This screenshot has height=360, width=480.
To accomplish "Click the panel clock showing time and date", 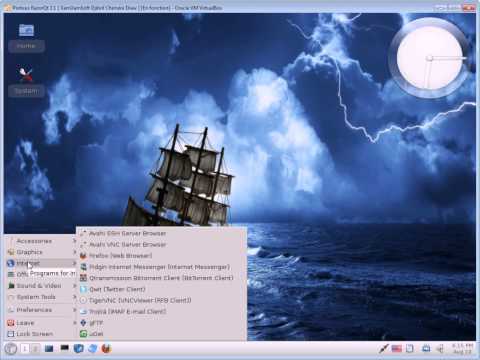I will (463, 349).
